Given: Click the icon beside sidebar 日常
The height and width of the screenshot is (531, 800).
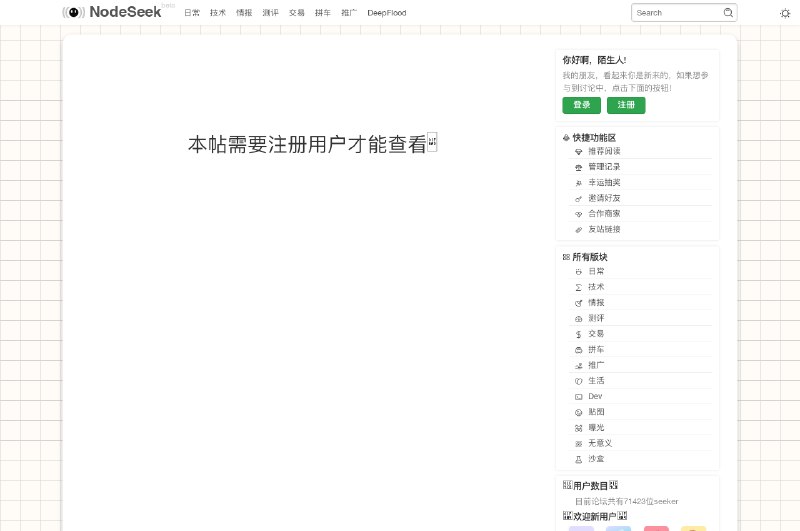Looking at the screenshot, I should (579, 272).
